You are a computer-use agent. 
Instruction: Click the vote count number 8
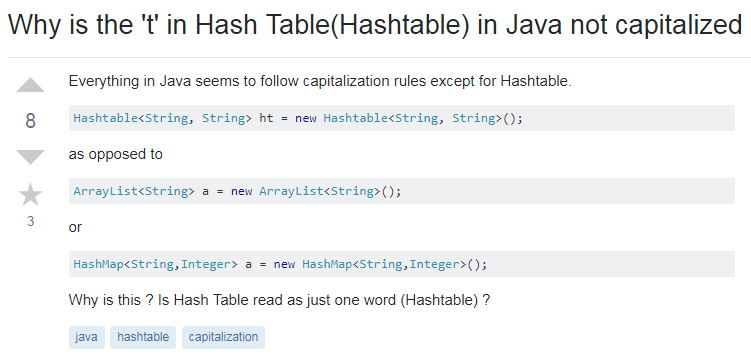click(x=30, y=120)
